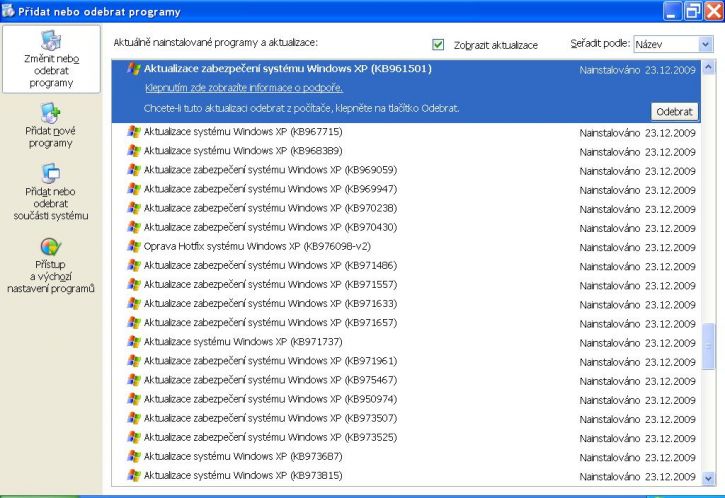Click Windows flag icon next to KB973687
The image size is (725, 498).
tap(134, 456)
